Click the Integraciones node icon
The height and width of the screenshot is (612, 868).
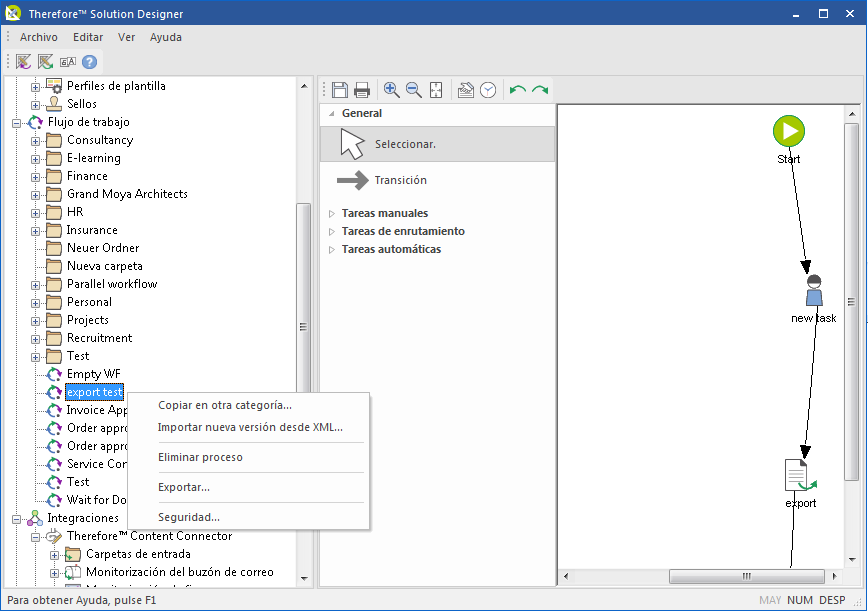[35, 518]
